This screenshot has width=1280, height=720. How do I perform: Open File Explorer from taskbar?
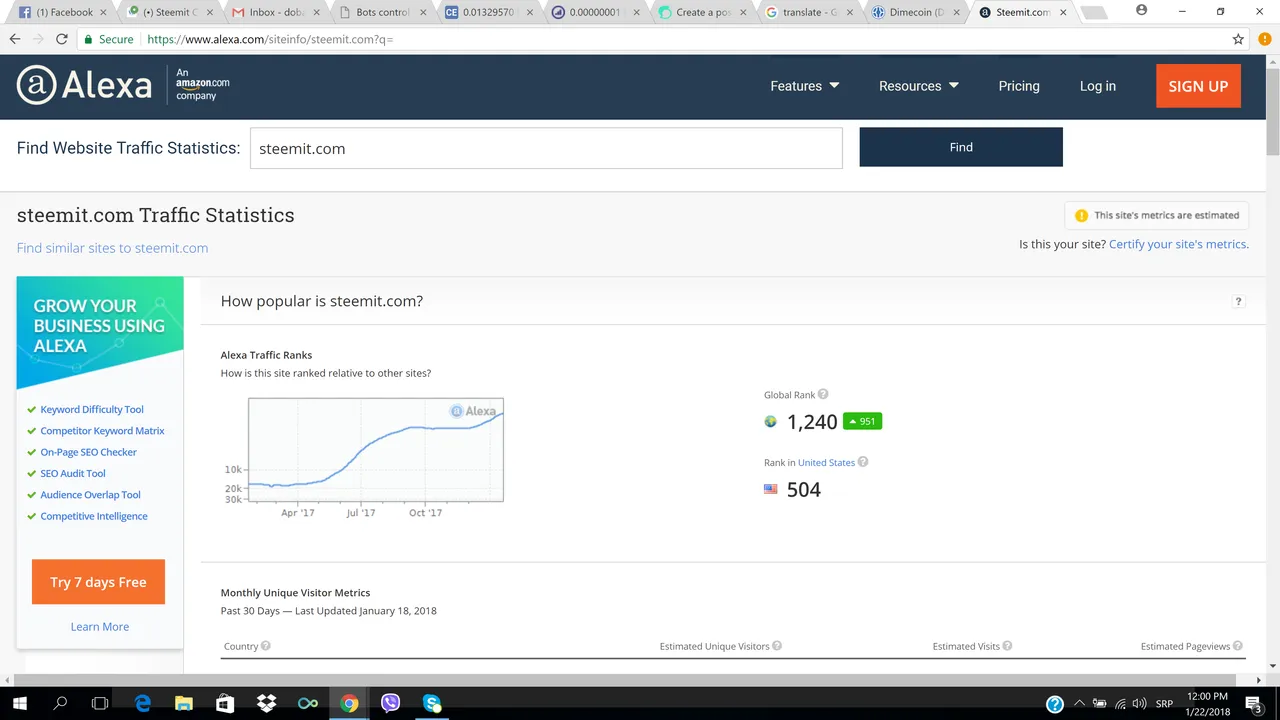(x=183, y=703)
